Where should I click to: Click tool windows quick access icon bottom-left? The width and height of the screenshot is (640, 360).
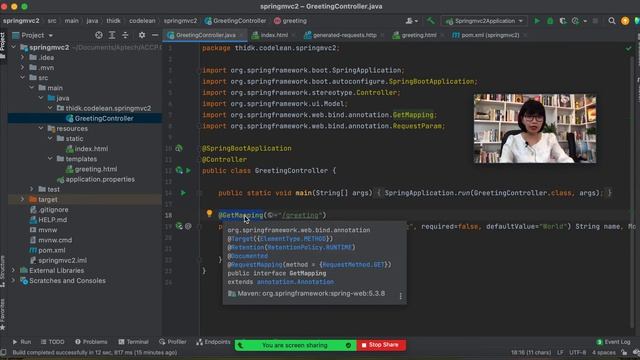pos(4,352)
